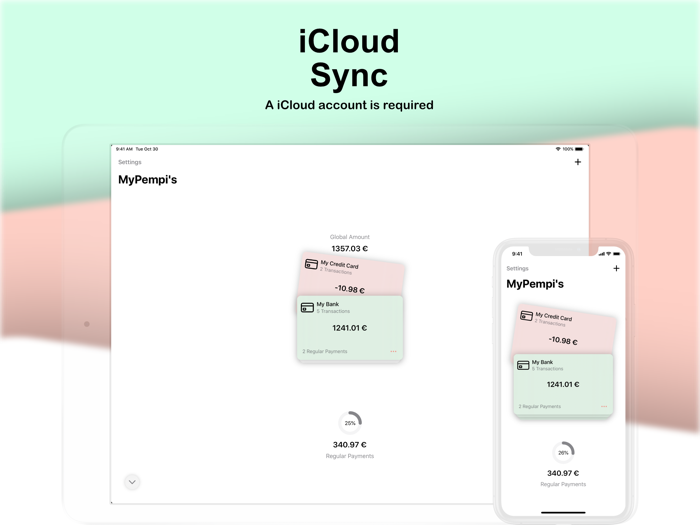Click the iPad status bar date Tue Oct 30
The width and height of the screenshot is (700, 525).
(x=146, y=149)
